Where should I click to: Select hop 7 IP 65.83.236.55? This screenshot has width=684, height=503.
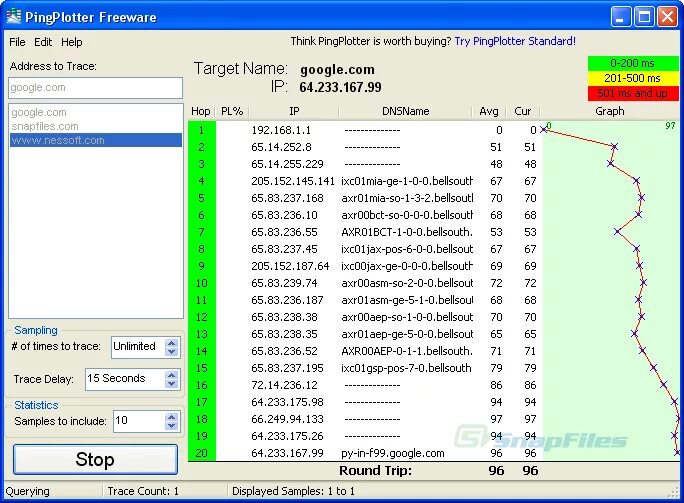284,232
